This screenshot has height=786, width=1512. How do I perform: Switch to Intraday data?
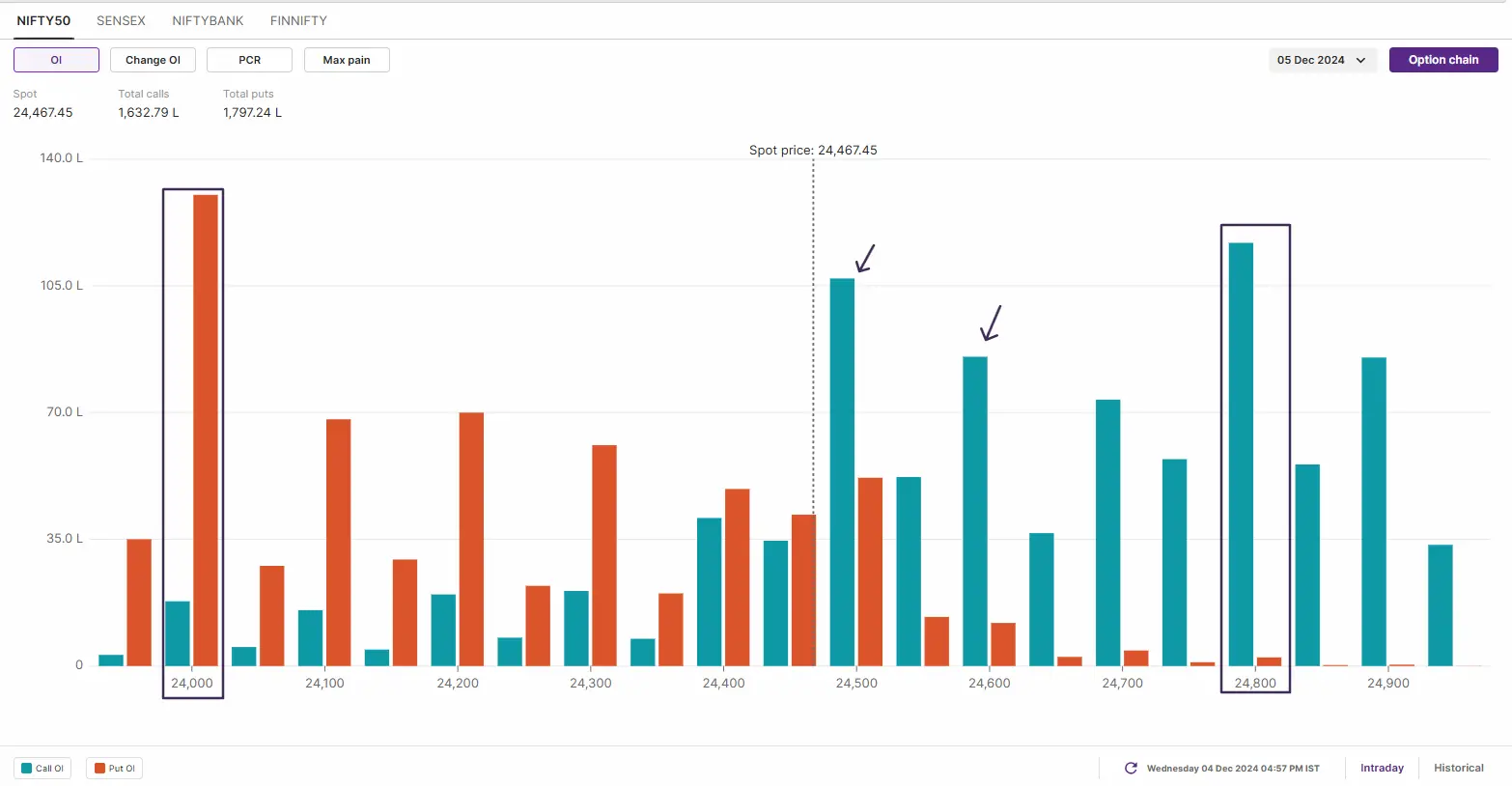click(x=1382, y=769)
